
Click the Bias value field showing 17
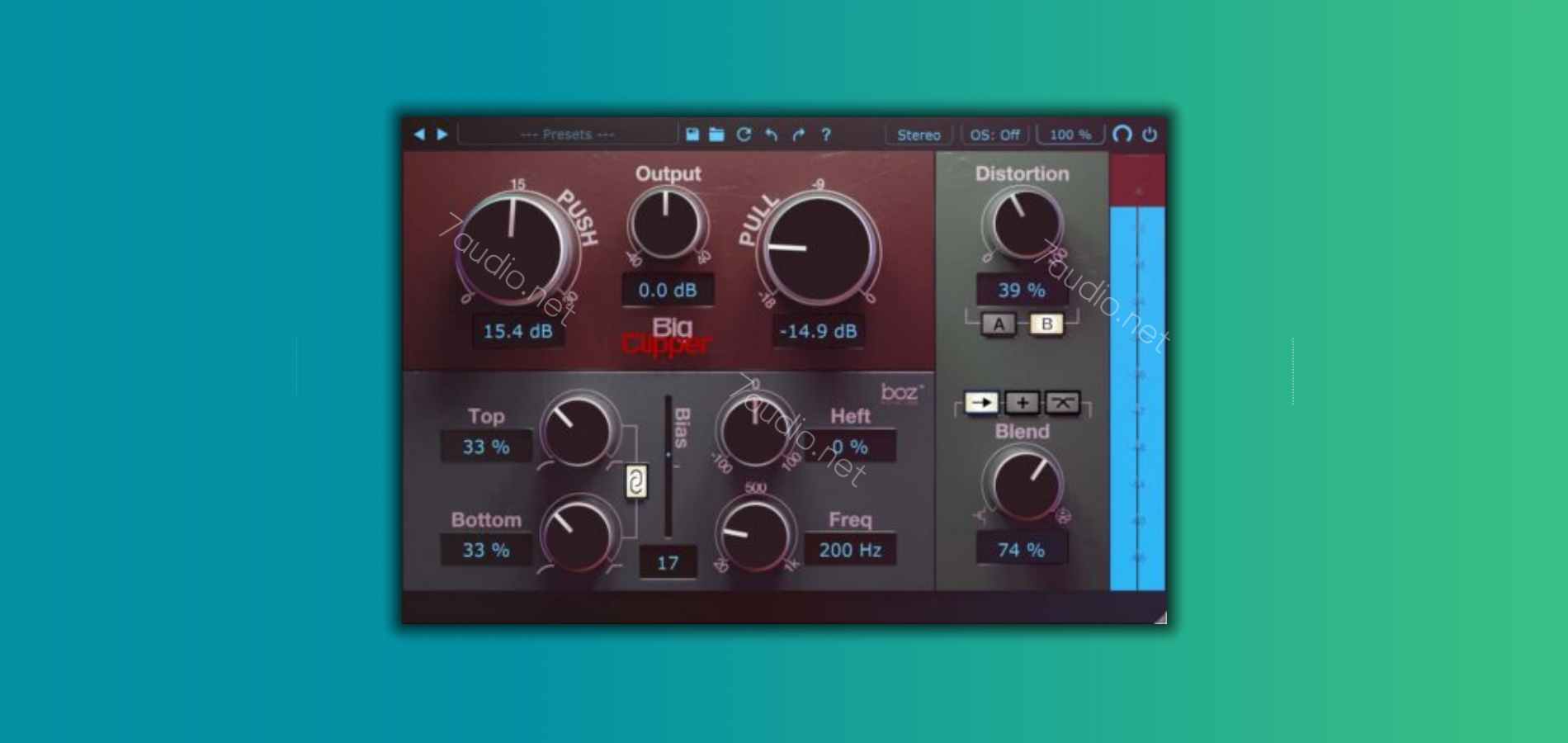668,563
